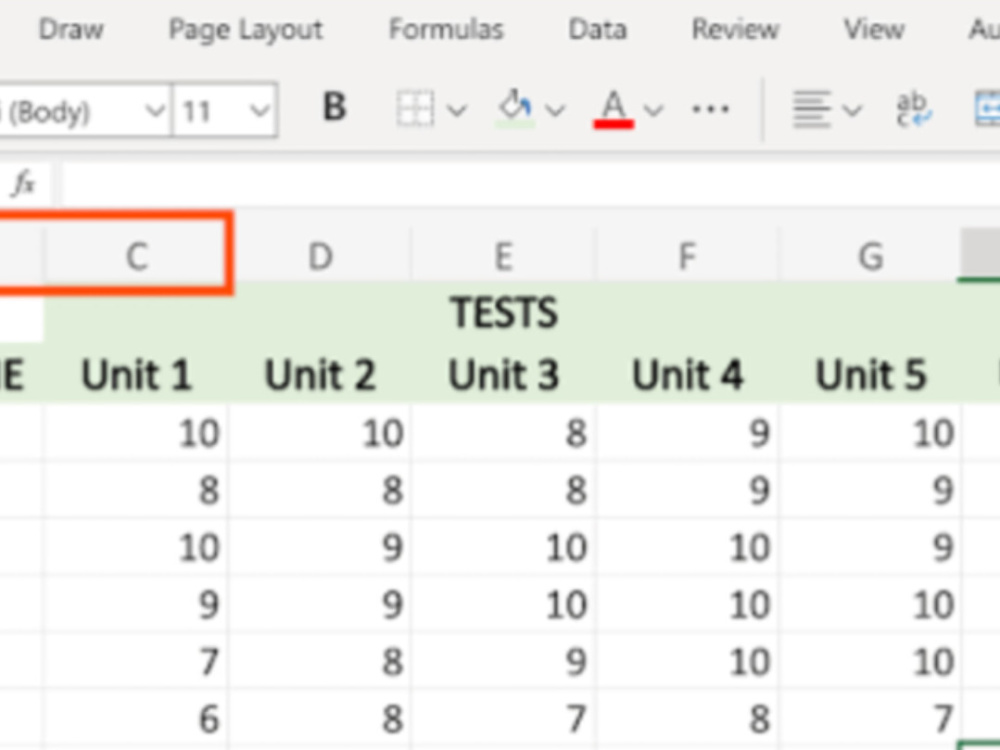Open the Data tab

598,29
